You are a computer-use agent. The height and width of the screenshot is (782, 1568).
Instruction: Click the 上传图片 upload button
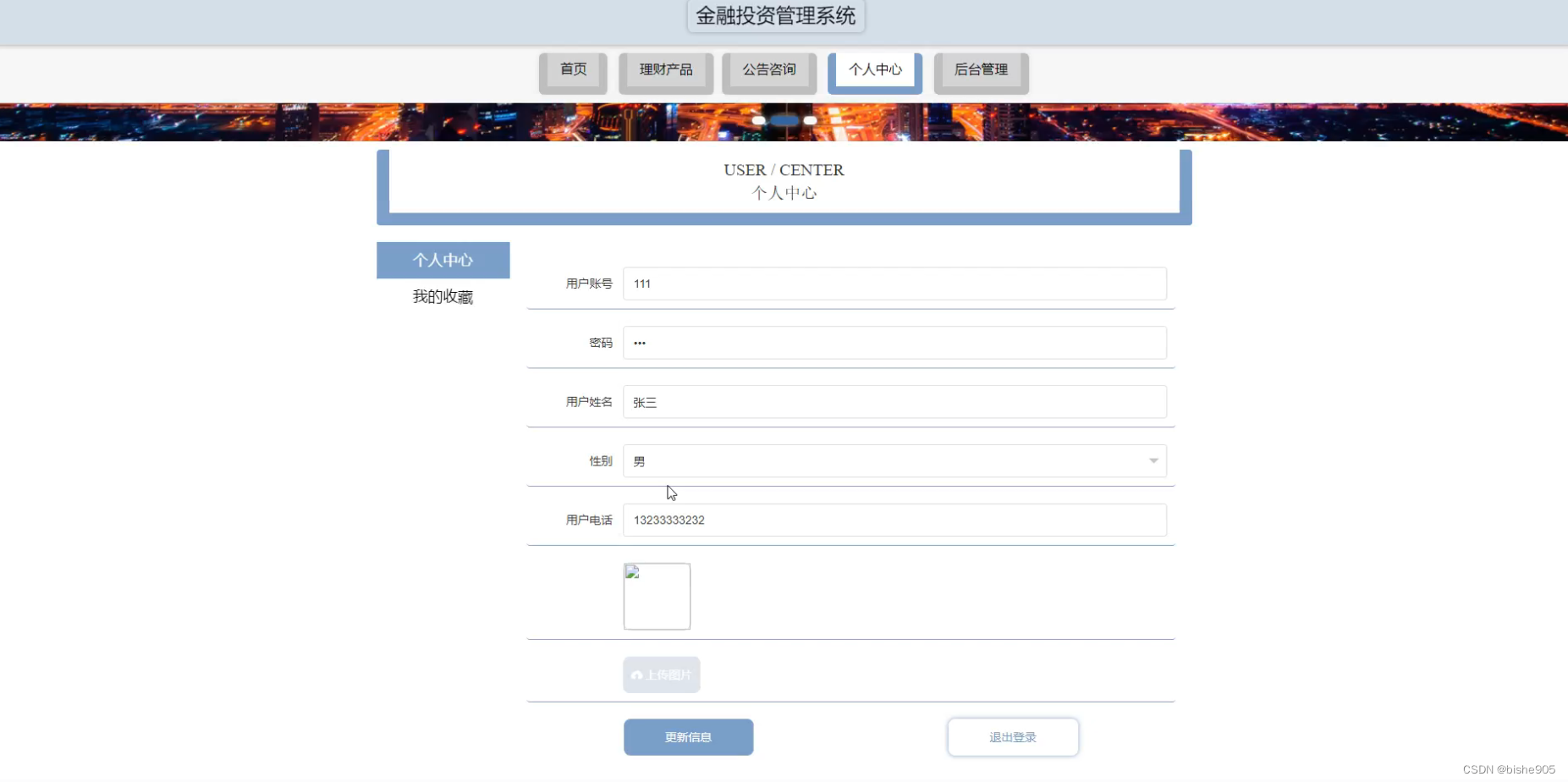click(661, 675)
